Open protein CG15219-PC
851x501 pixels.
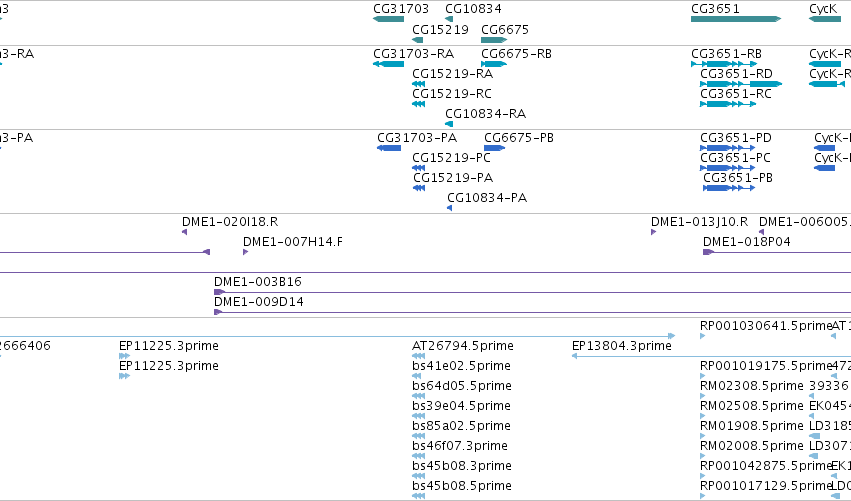(418, 168)
